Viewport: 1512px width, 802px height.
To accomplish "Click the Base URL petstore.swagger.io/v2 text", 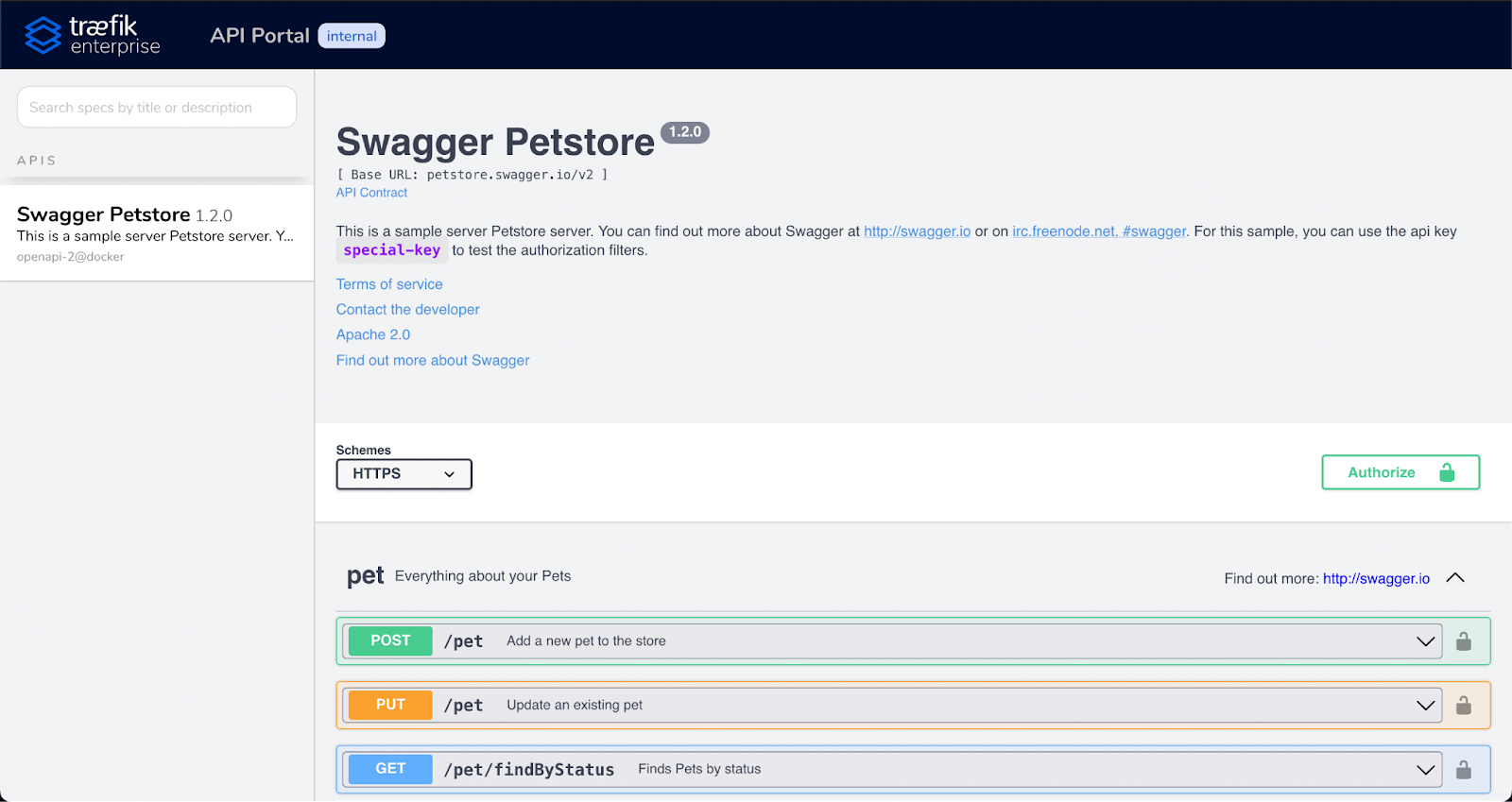I will (472, 175).
